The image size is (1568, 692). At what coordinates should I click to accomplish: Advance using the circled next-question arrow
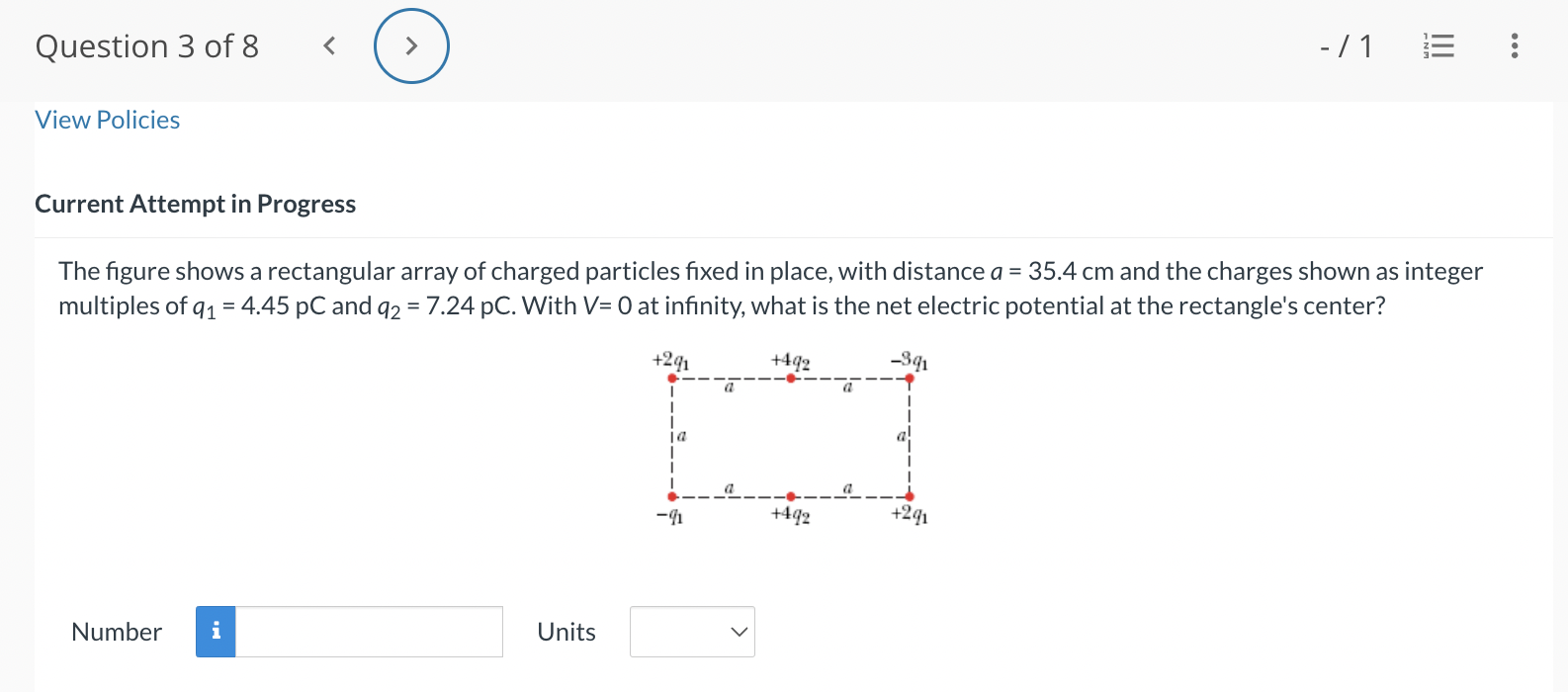pyautogui.click(x=411, y=45)
